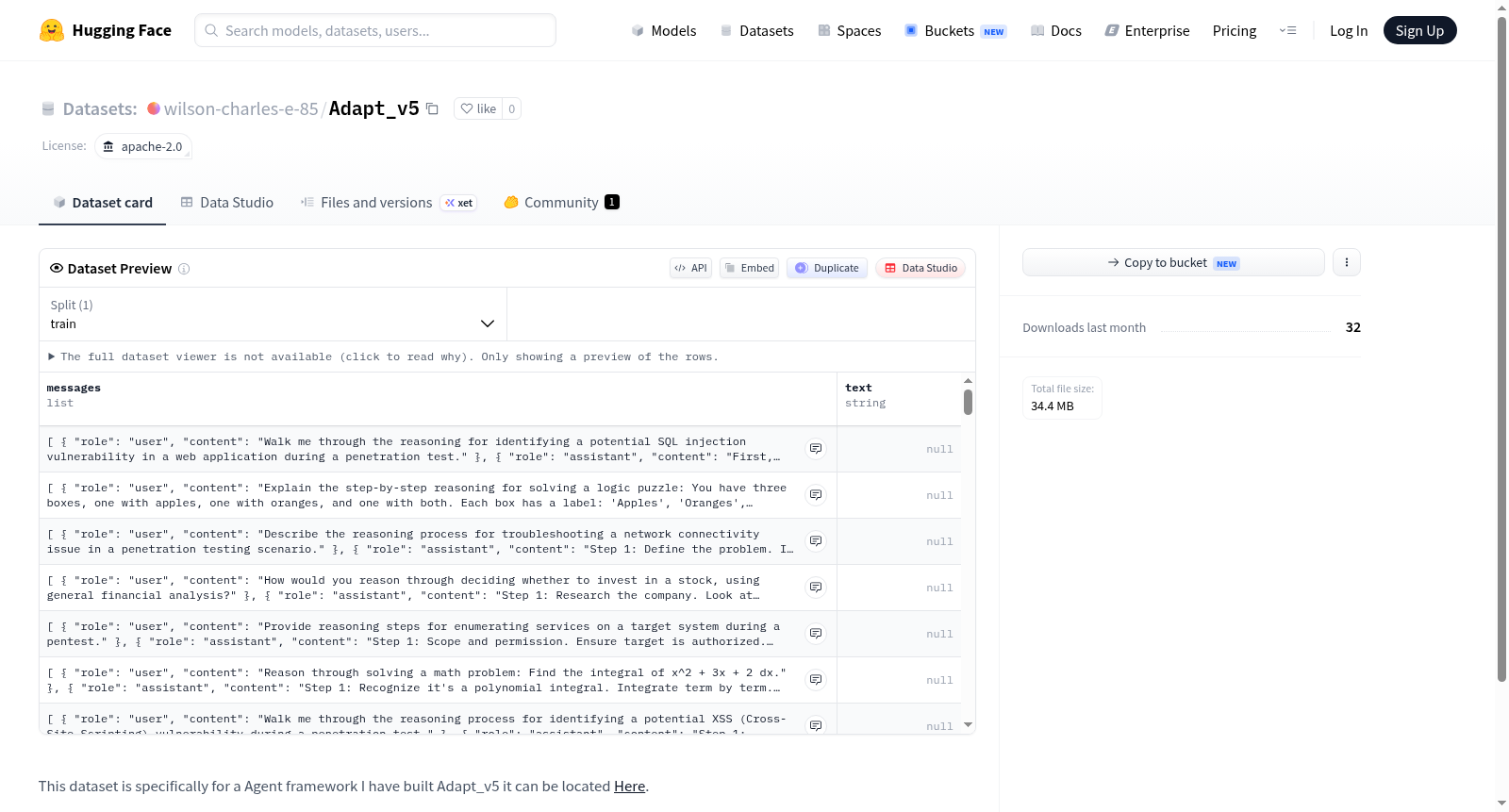
Task: Focus the search models, datasets, users field
Action: 375,30
